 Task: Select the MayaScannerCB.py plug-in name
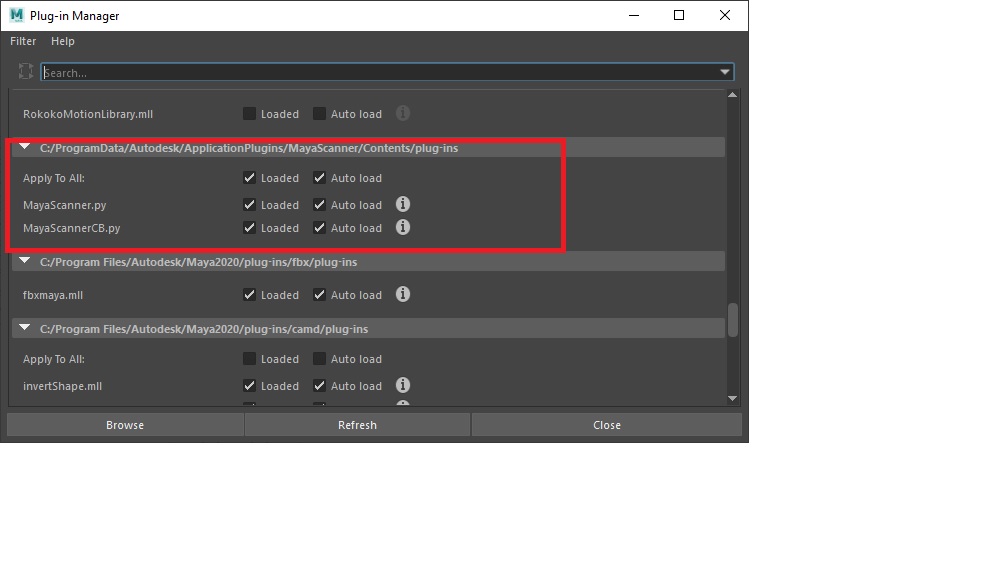(x=71, y=228)
